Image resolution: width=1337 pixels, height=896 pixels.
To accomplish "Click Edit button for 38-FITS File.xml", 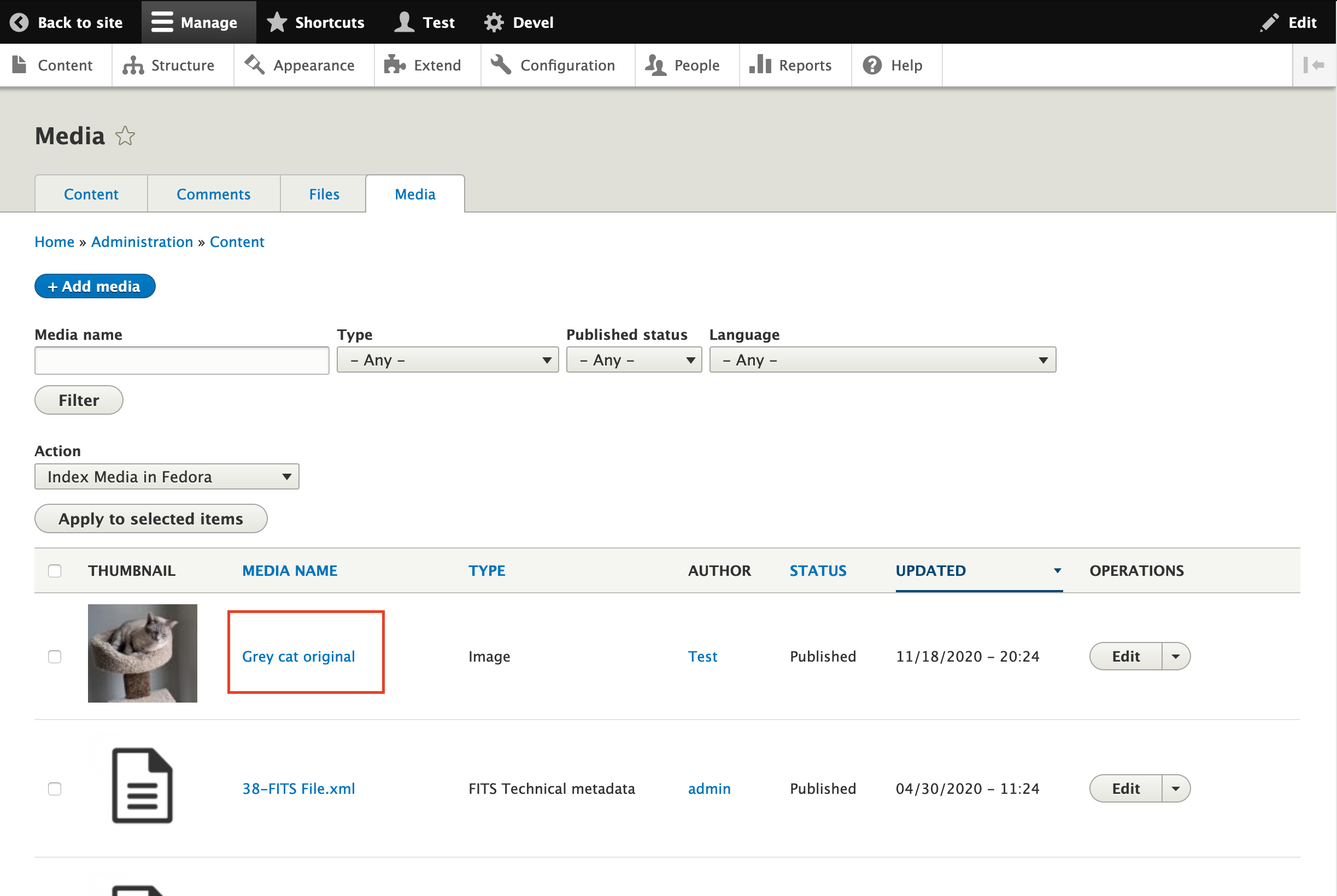I will [1126, 788].
